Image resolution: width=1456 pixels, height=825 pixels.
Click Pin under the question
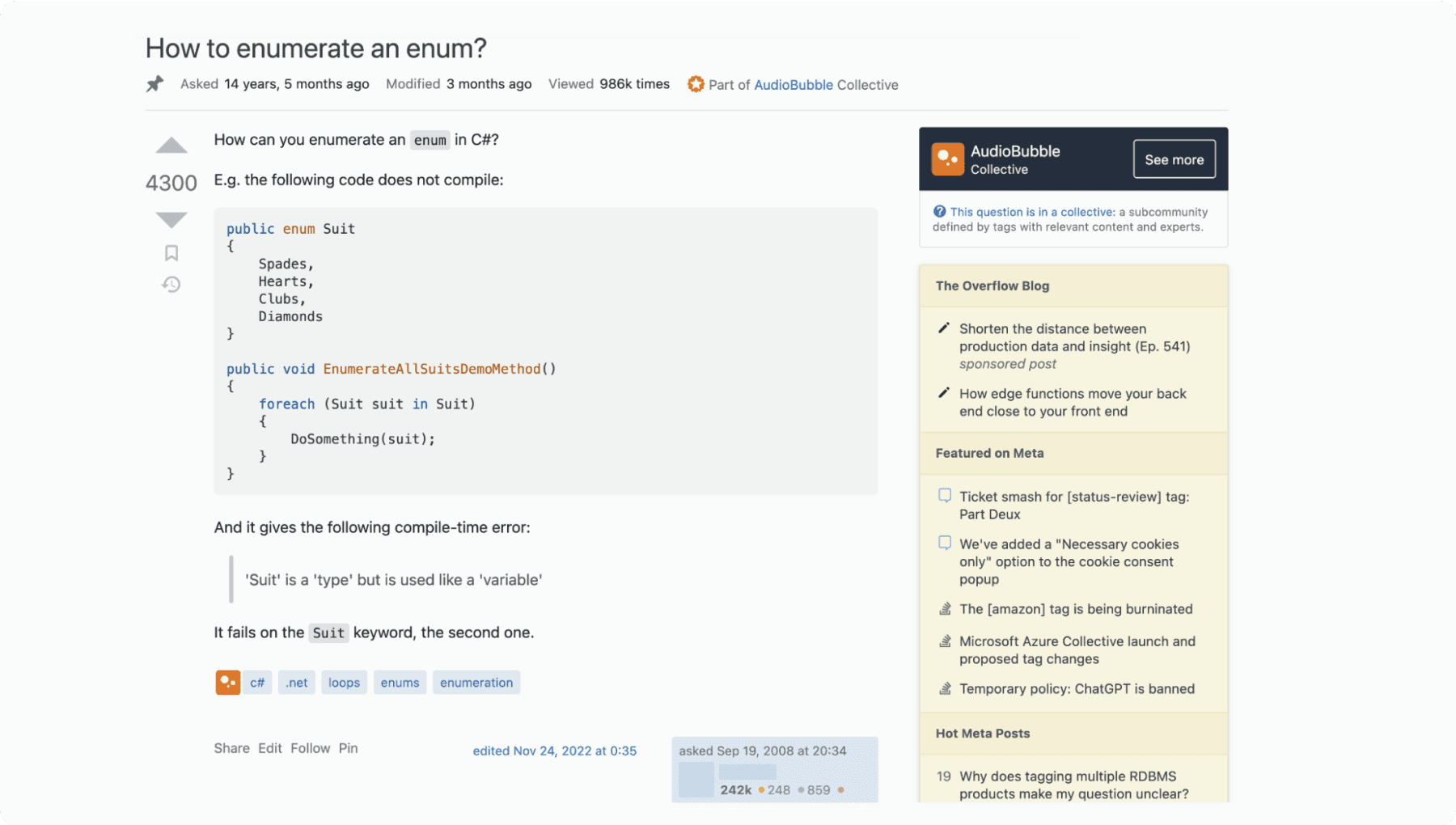(x=348, y=748)
